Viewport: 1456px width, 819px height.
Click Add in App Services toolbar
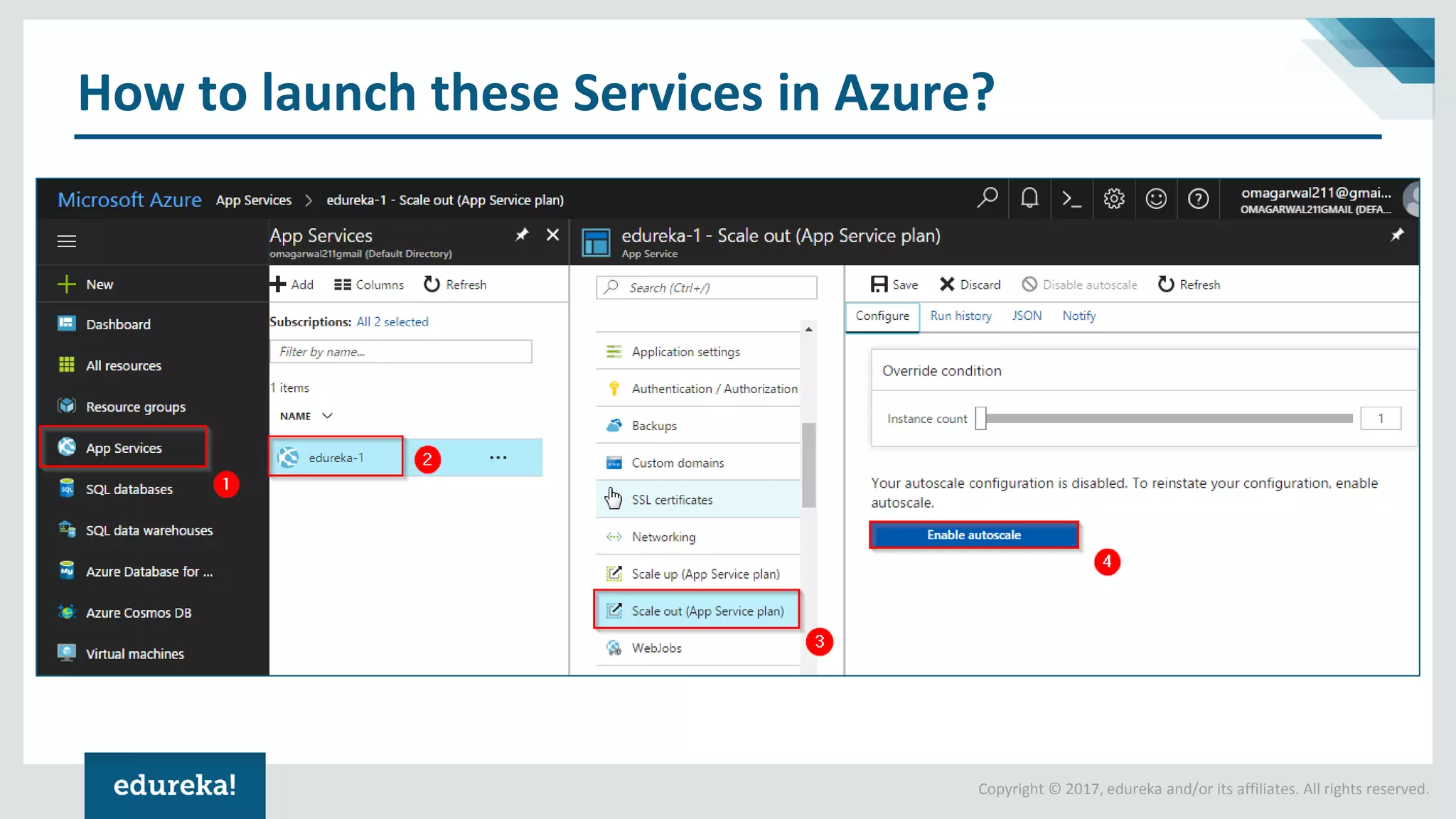[292, 284]
